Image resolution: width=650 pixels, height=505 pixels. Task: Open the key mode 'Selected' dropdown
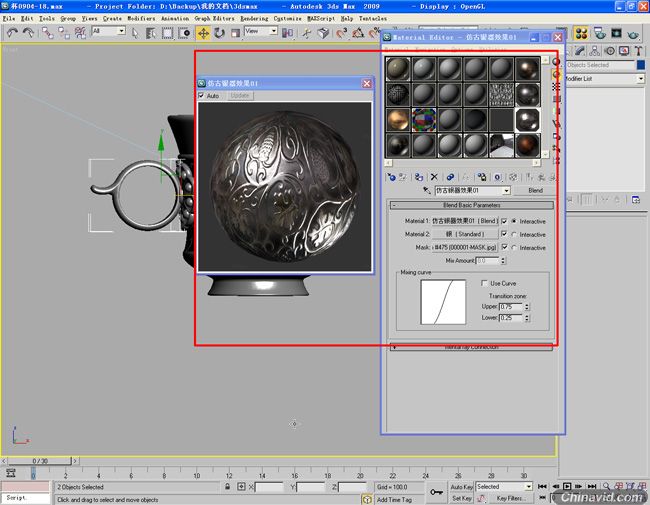click(x=529, y=487)
